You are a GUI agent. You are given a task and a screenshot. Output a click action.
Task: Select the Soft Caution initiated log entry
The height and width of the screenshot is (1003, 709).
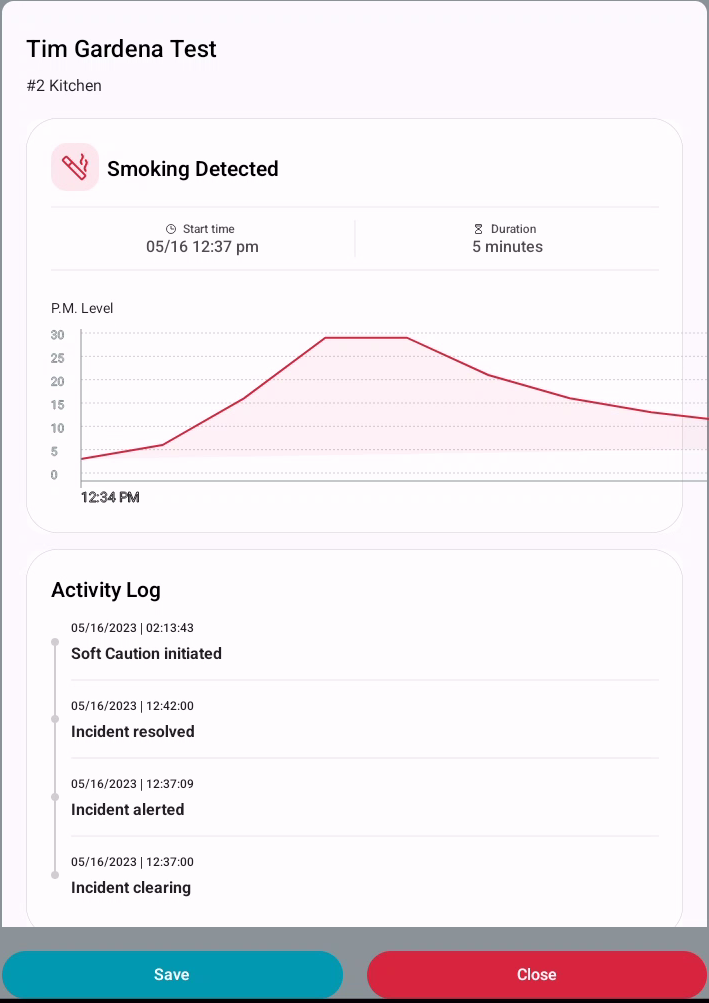pyautogui.click(x=146, y=653)
